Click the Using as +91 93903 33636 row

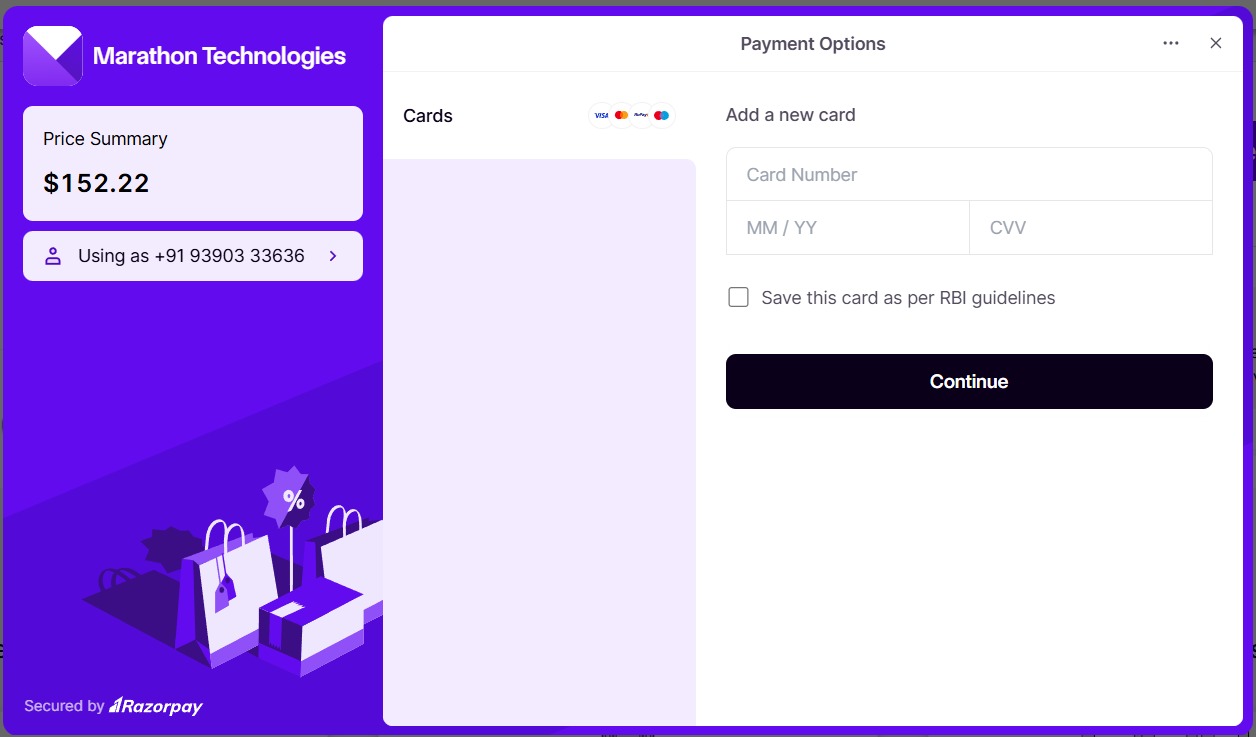[192, 256]
